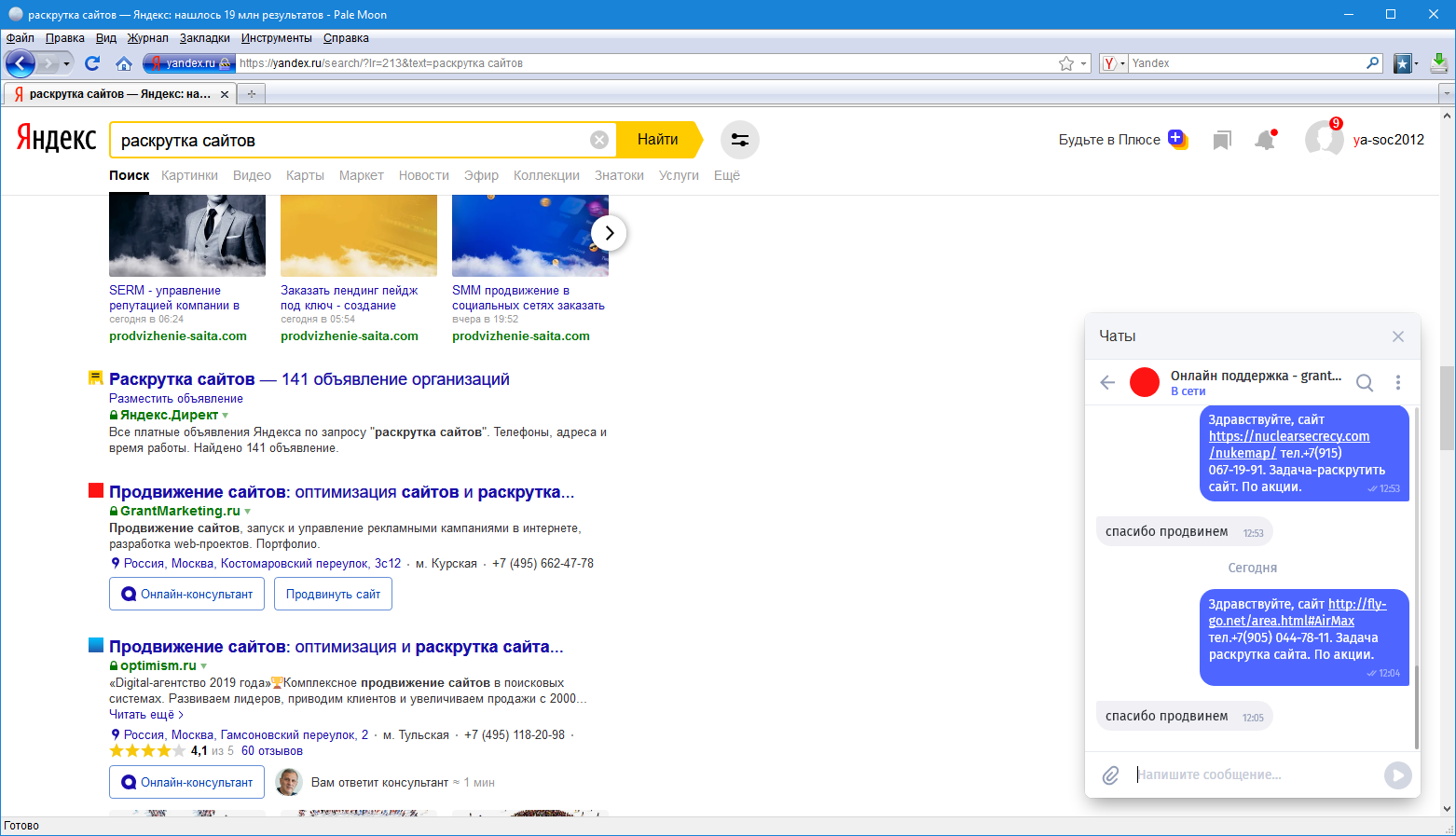The image size is (1456, 836).
Task: Open the downloads arrow icon
Action: click(x=1439, y=63)
